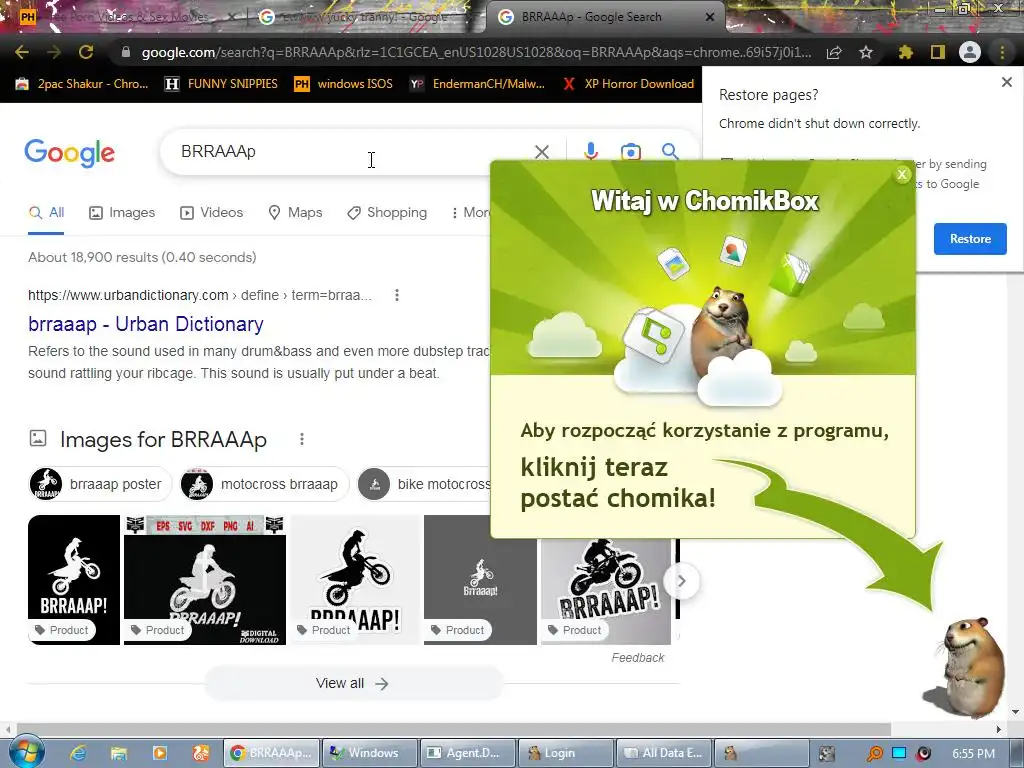This screenshot has width=1024, height=768.
Task: Click the ChomikBox hamster character in the corner
Action: pos(971,667)
